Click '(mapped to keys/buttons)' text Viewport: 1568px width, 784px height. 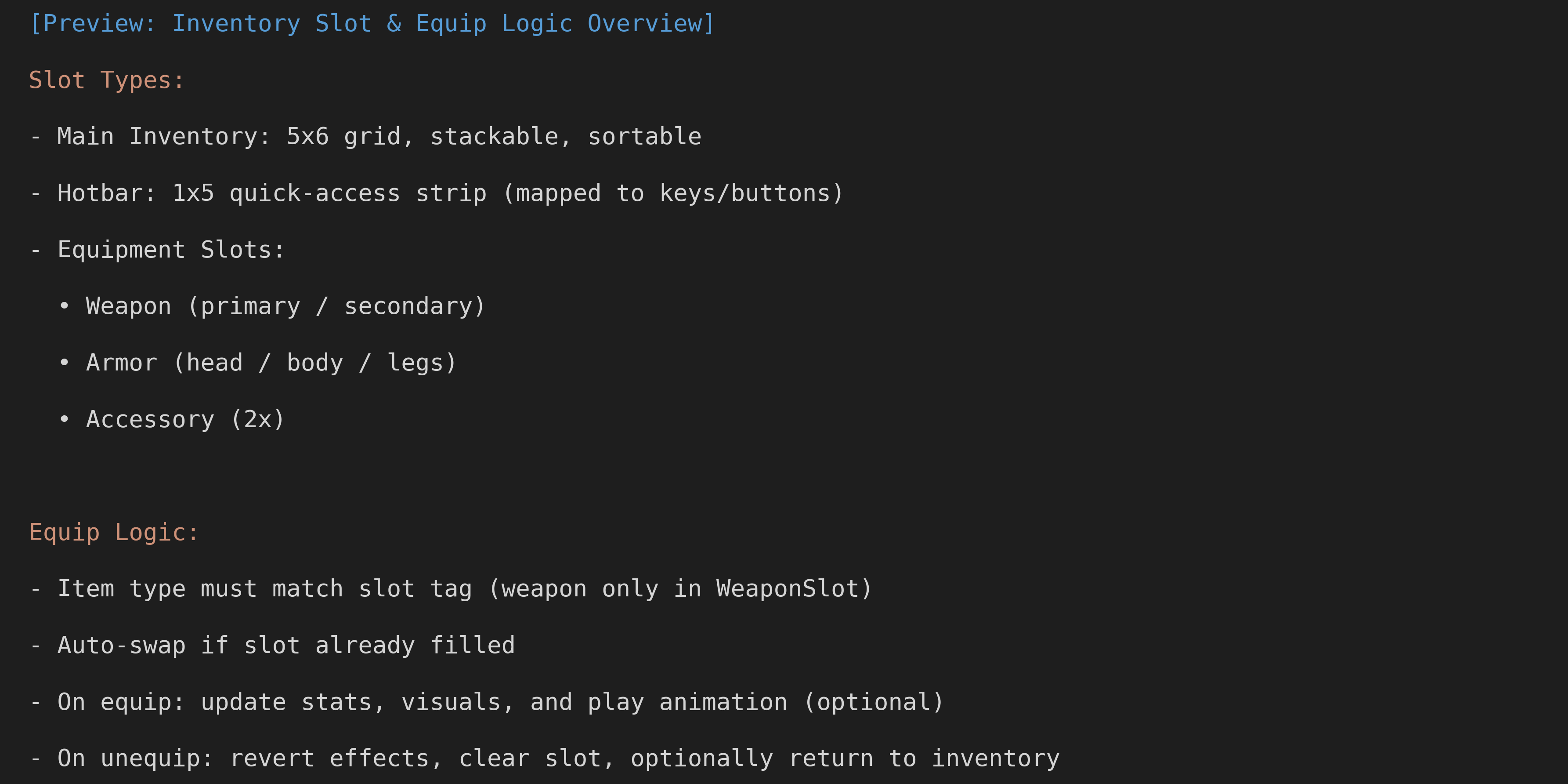coord(673,193)
